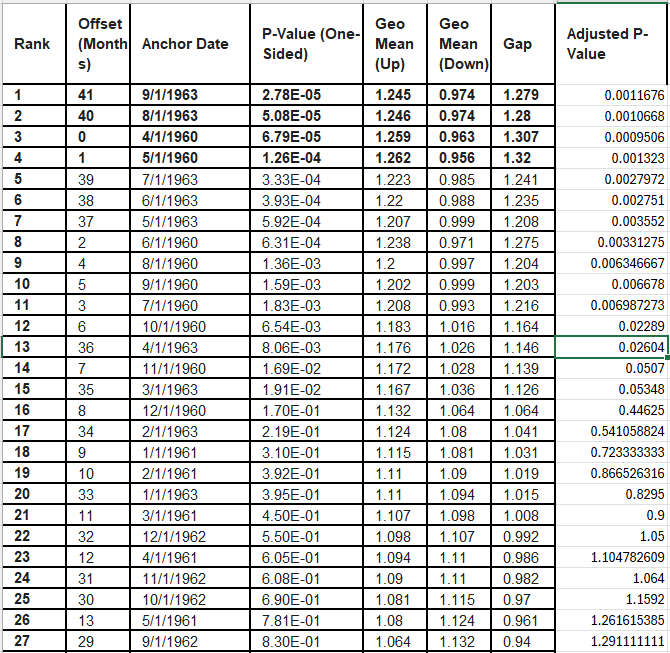Click p-value cell 6.90E-01
The height and width of the screenshot is (653, 670).
tap(306, 600)
